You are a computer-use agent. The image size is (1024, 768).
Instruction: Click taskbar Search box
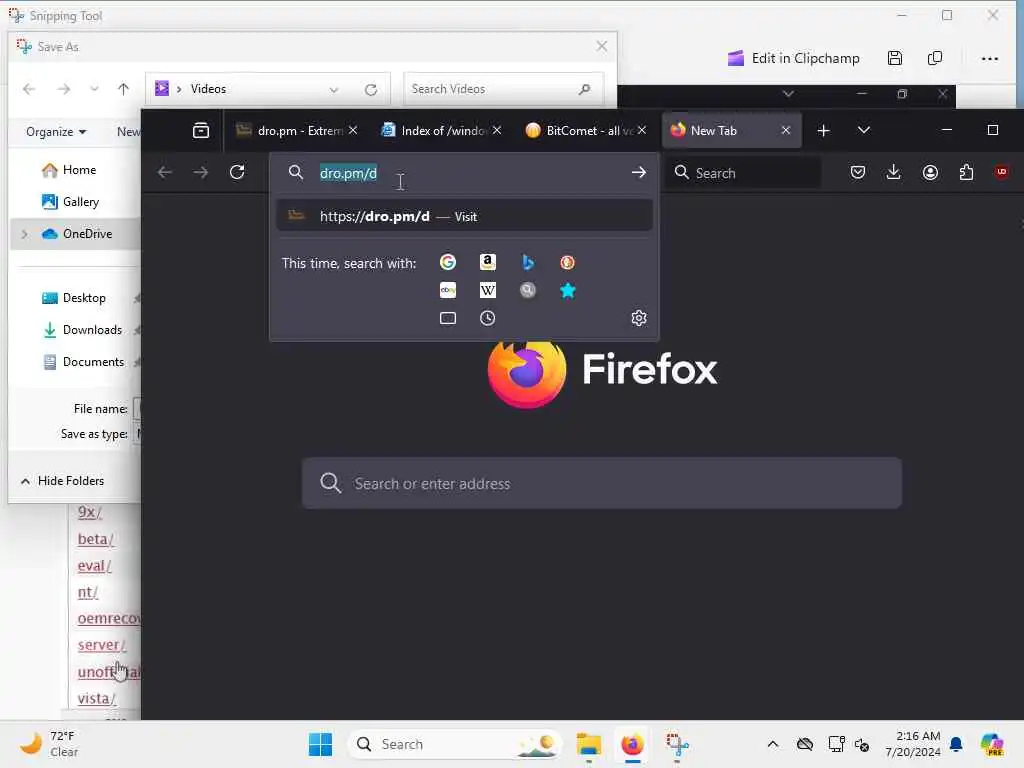[x=455, y=744]
